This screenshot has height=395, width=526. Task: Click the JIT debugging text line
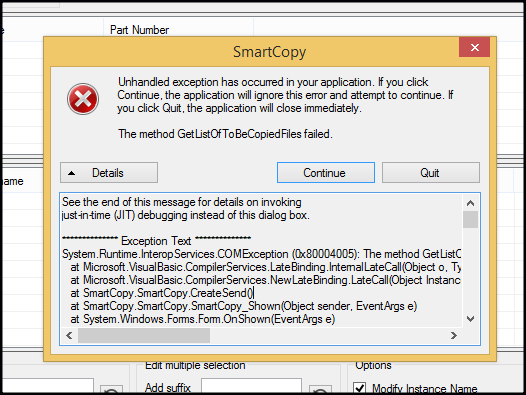[186, 215]
